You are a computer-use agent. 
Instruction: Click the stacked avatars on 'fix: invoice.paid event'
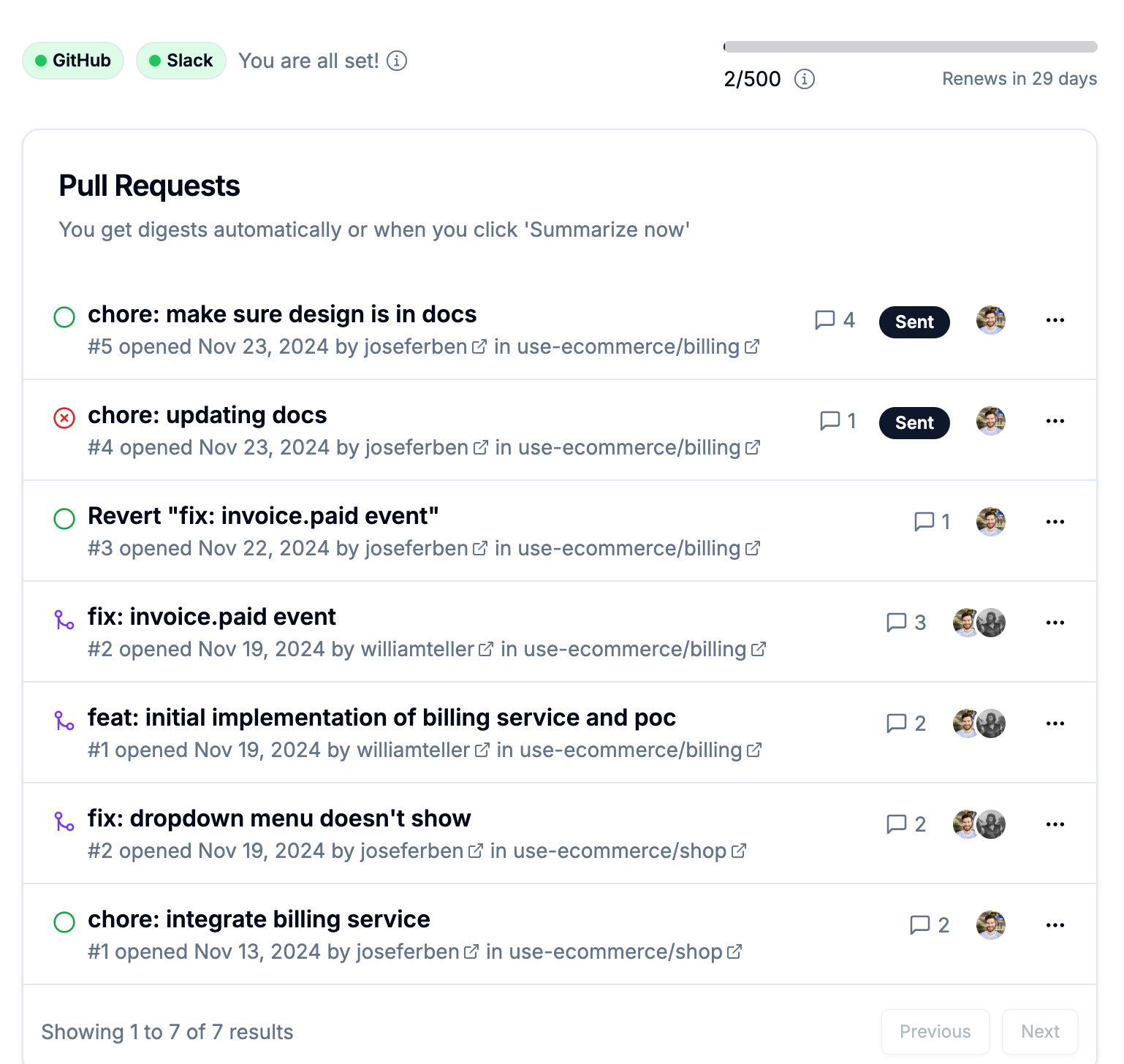tap(979, 623)
